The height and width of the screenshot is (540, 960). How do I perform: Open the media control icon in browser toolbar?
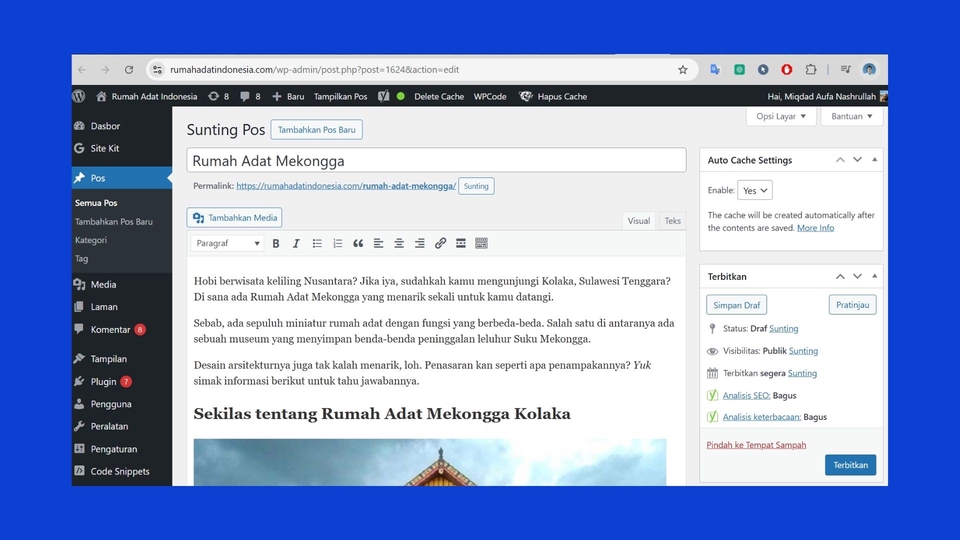[846, 70]
